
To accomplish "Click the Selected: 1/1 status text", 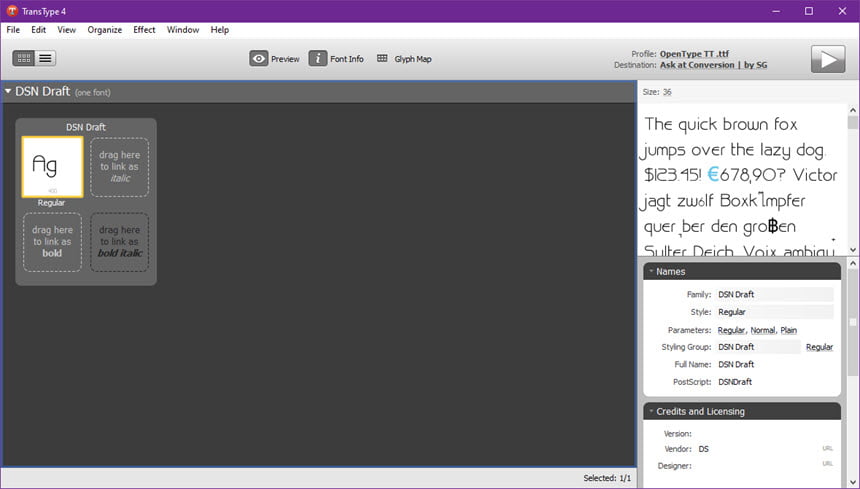I will (x=607, y=478).
